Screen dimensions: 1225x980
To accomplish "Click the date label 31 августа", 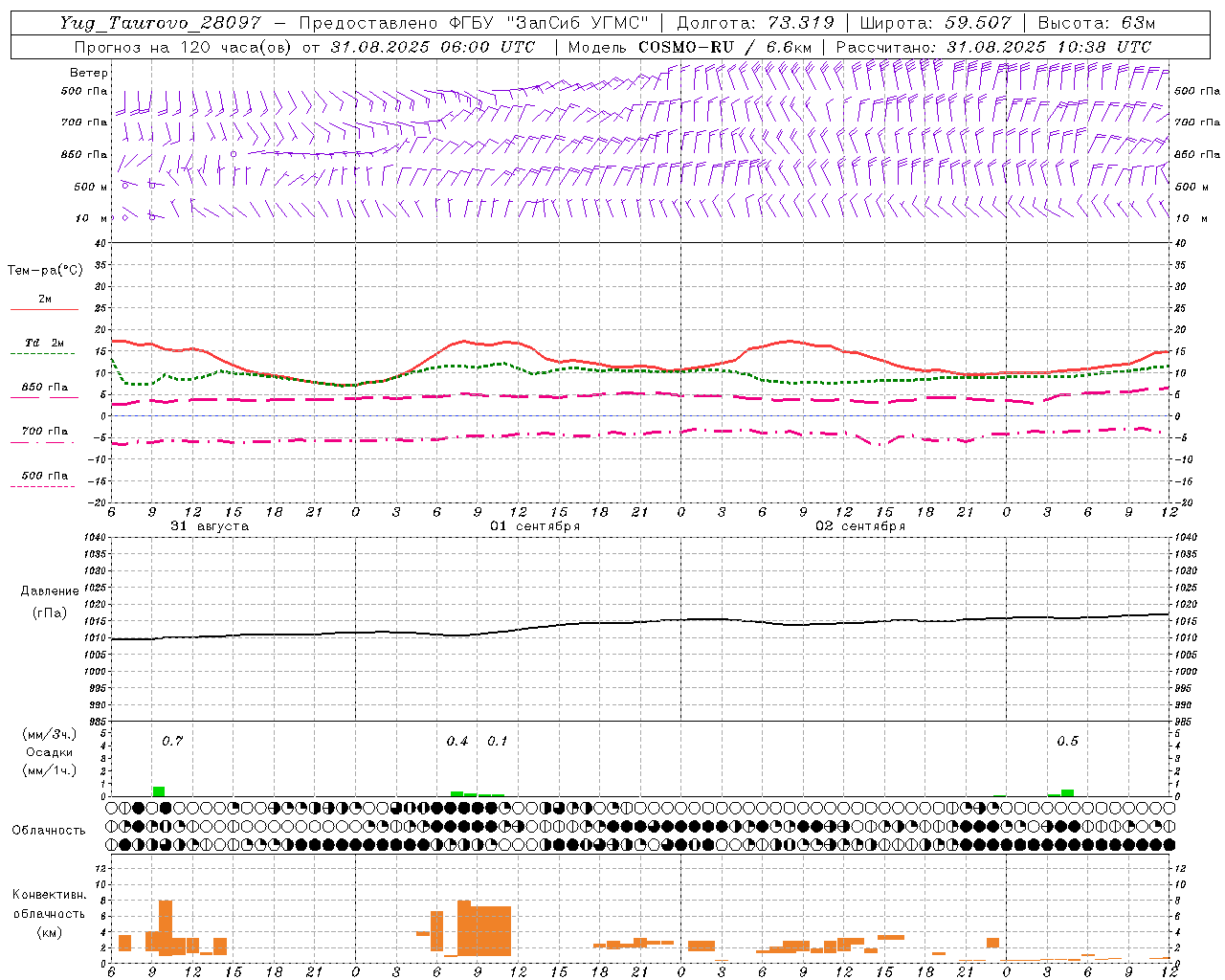I will click(210, 526).
